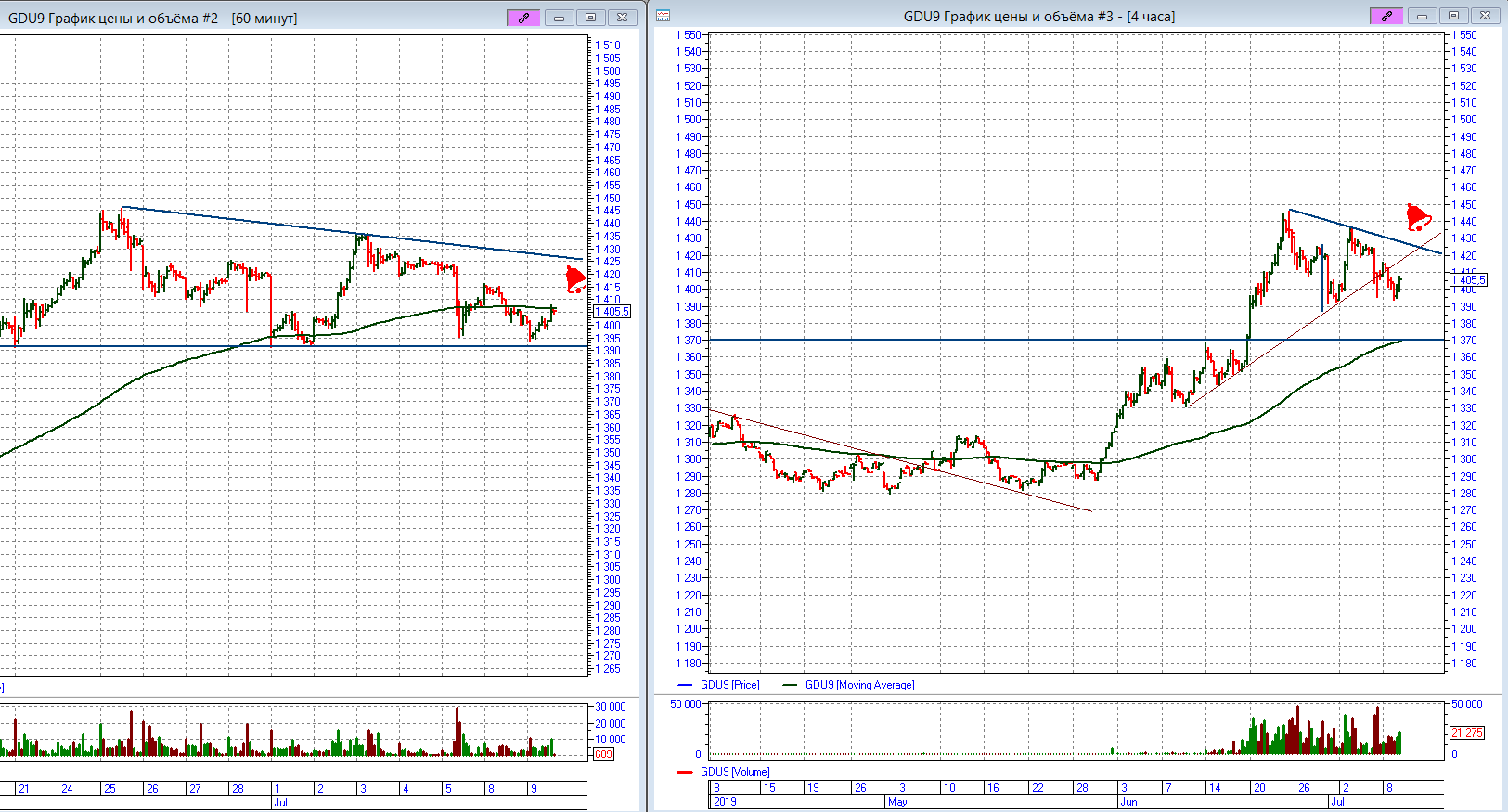Select the GDU9 [Moving Average] legend entry
This screenshot has width=1508, height=812.
859,685
